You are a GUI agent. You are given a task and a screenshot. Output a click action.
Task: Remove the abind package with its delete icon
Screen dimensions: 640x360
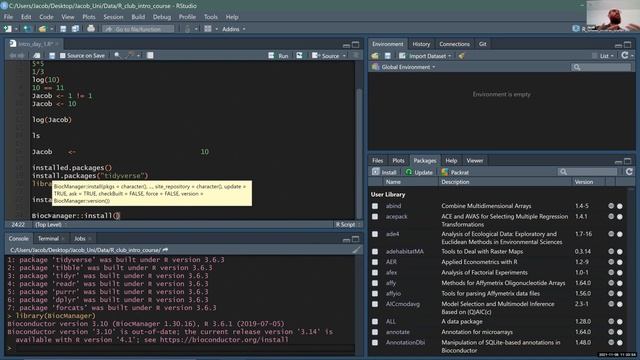pos(620,206)
